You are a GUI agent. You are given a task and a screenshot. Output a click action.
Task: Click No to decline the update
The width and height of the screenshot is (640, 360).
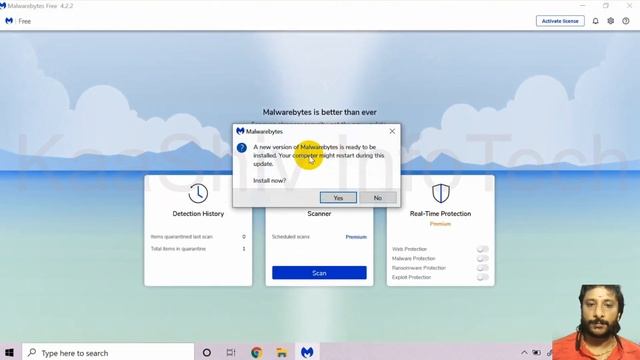click(x=378, y=198)
